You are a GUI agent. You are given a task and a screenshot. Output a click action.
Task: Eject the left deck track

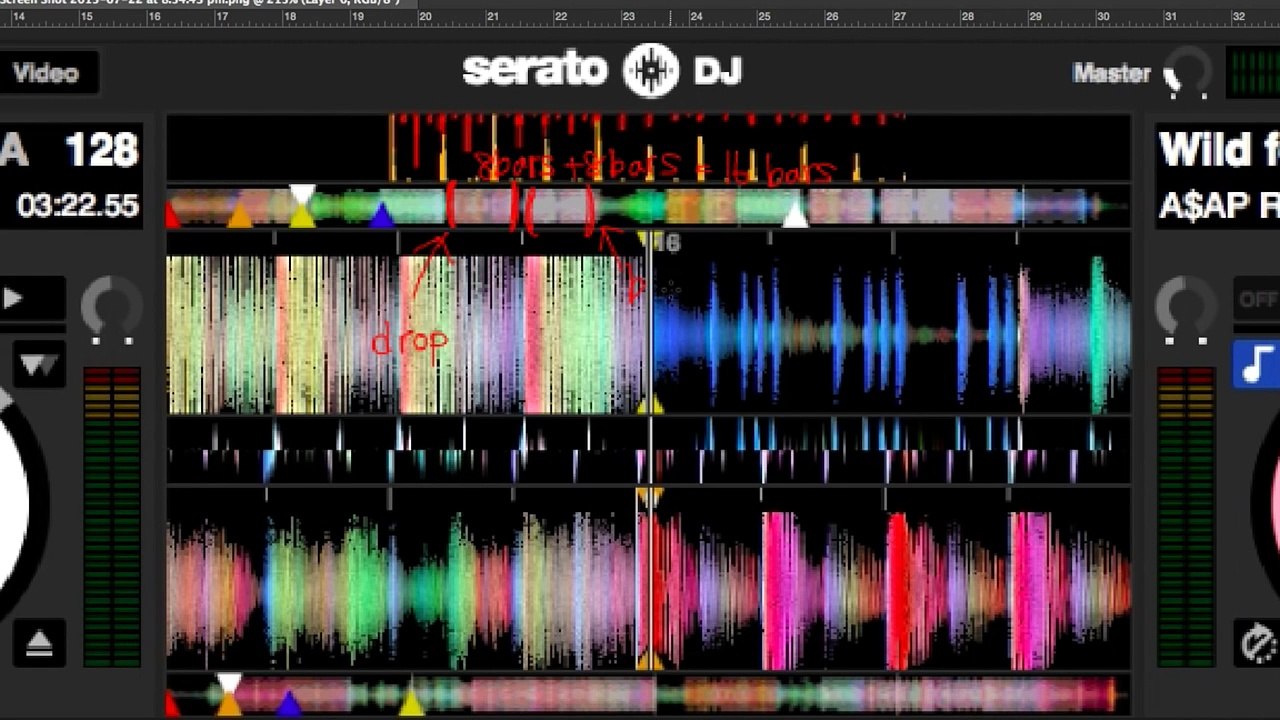[39, 643]
